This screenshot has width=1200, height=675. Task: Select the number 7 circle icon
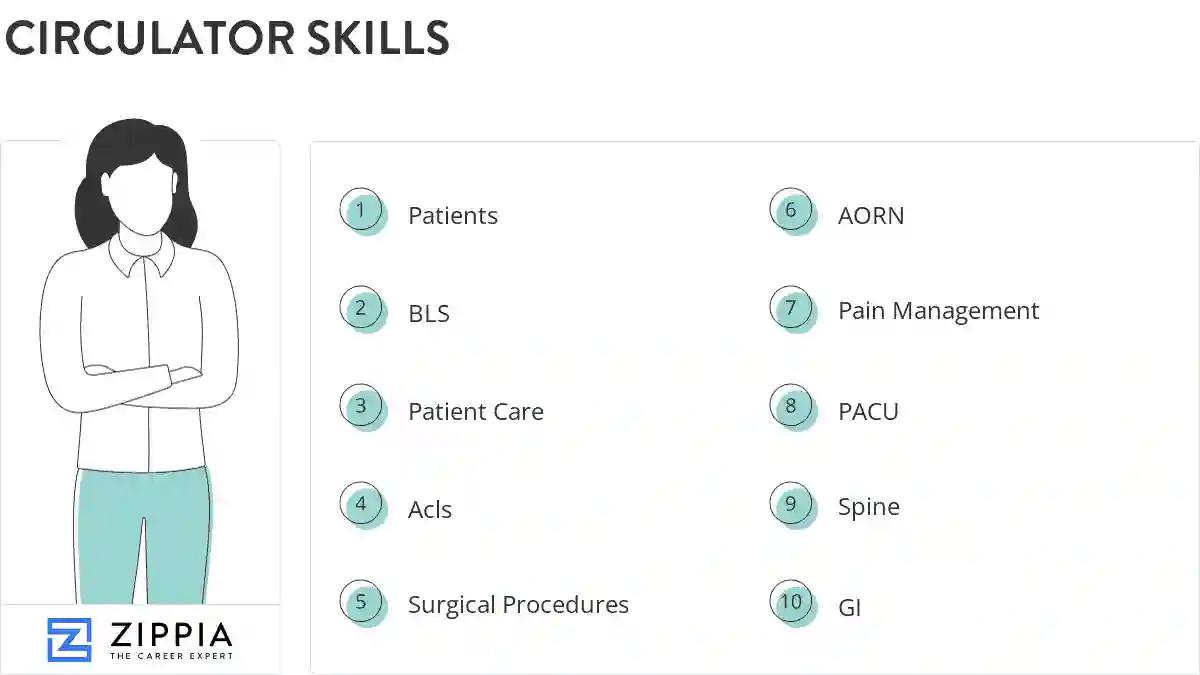point(791,308)
